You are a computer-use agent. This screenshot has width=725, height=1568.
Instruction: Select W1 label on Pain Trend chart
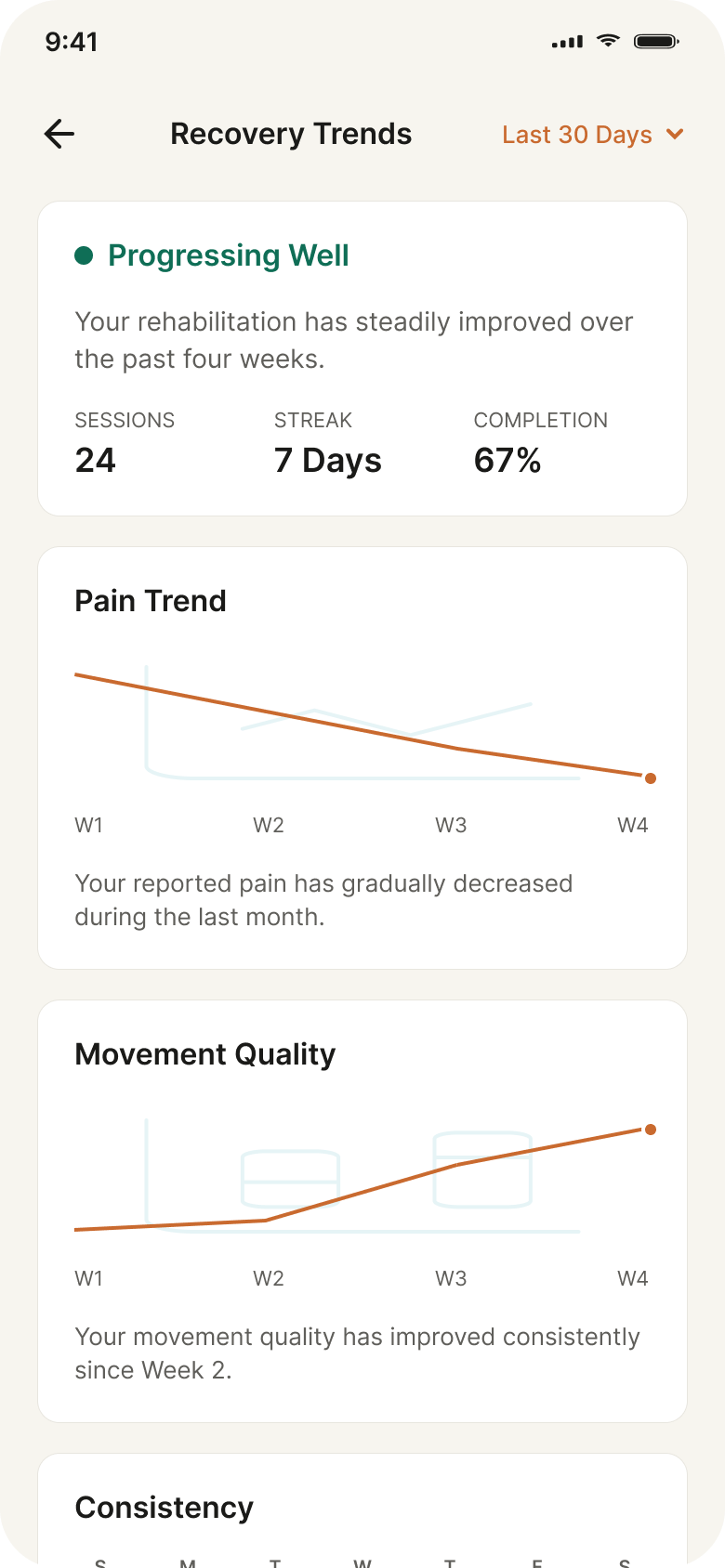point(89,825)
